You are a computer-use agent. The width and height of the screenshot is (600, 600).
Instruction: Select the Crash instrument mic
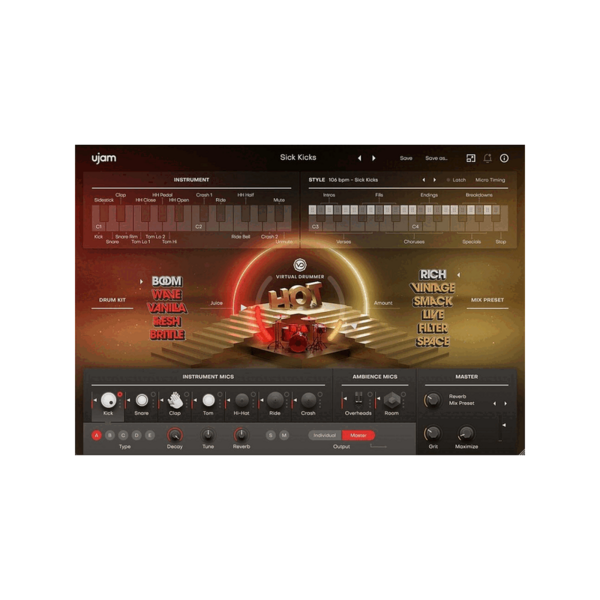308,401
